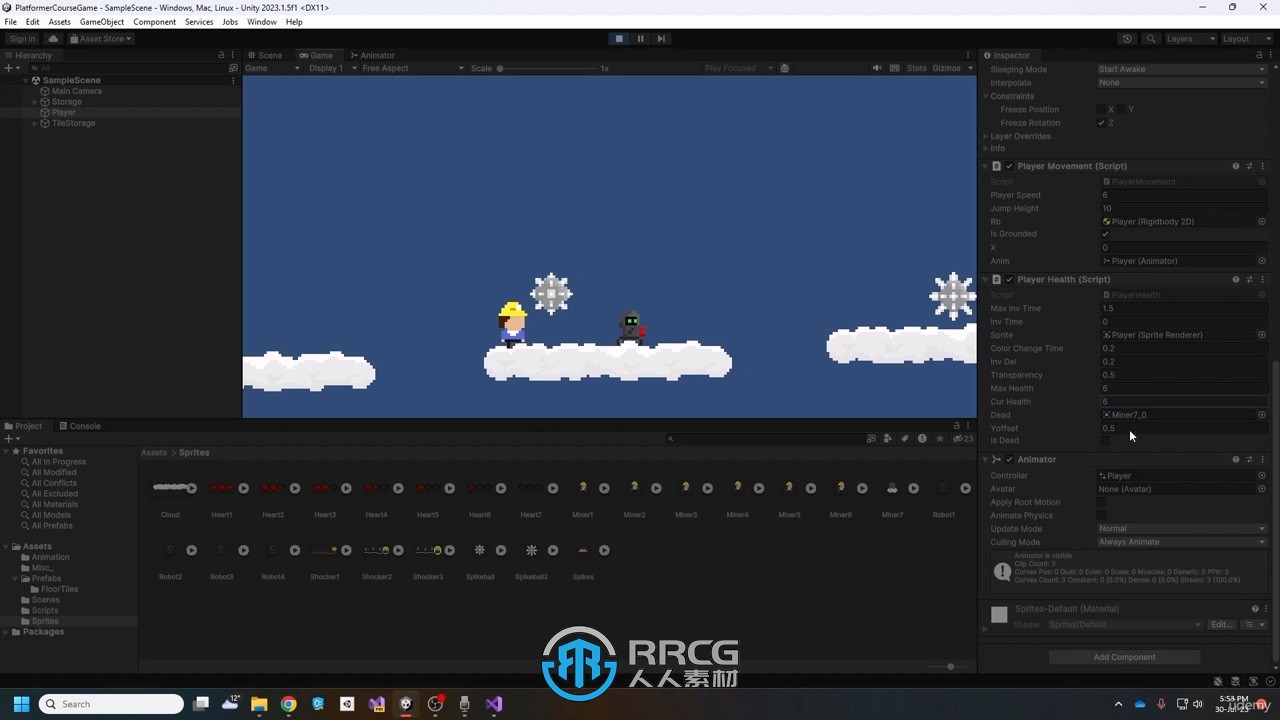Open the GameObject menu
This screenshot has height=720, width=1280.
click(x=102, y=21)
